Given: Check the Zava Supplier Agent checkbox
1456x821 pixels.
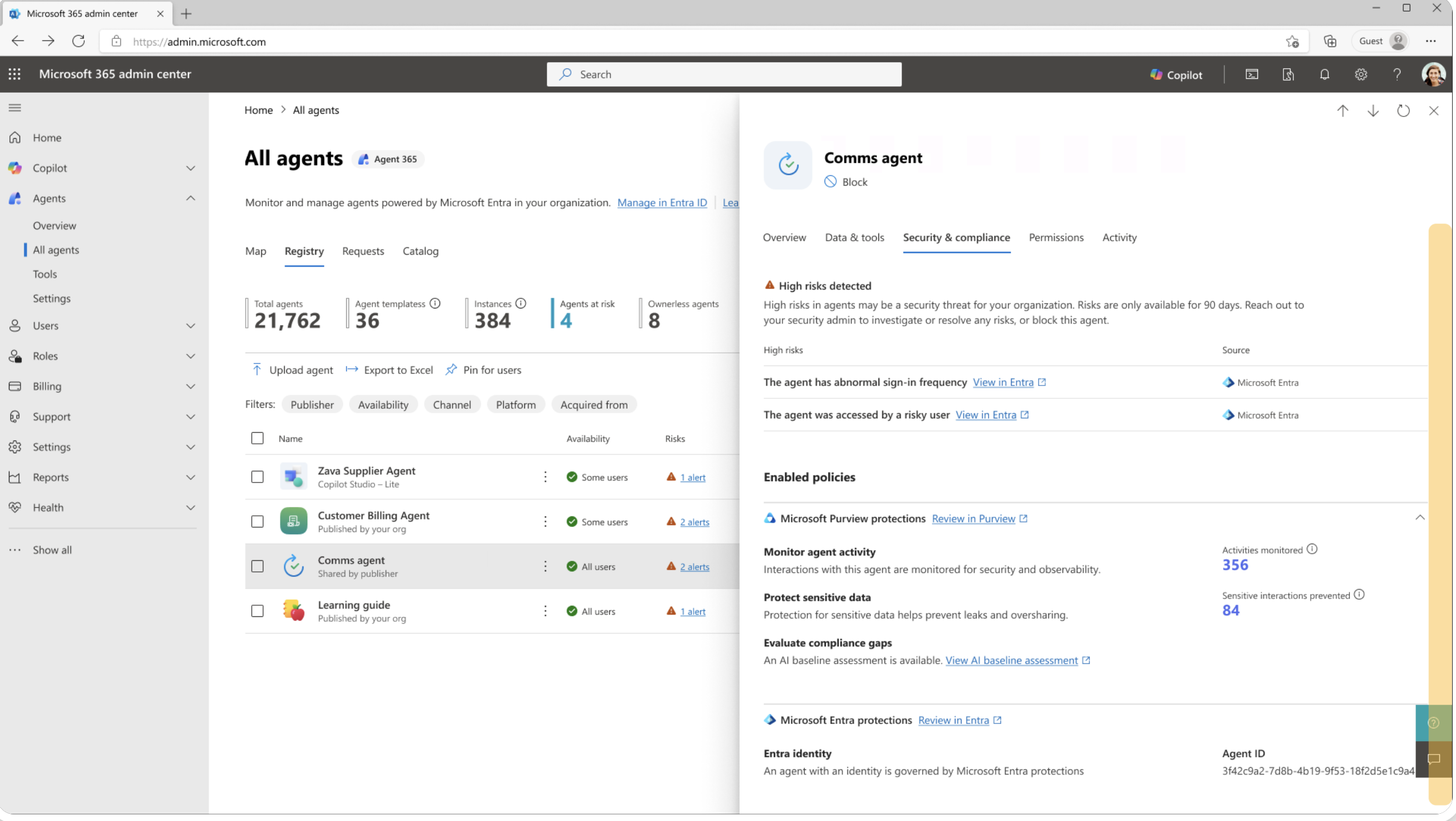Looking at the screenshot, I should [257, 478].
